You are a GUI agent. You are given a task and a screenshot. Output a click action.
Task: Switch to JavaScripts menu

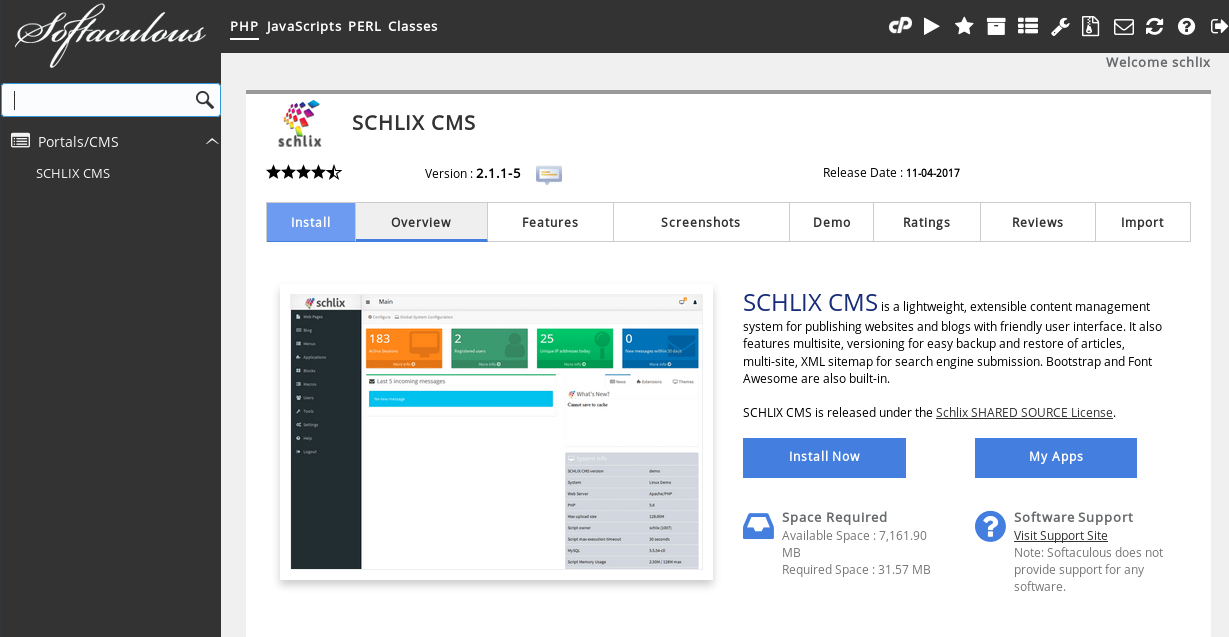[304, 26]
